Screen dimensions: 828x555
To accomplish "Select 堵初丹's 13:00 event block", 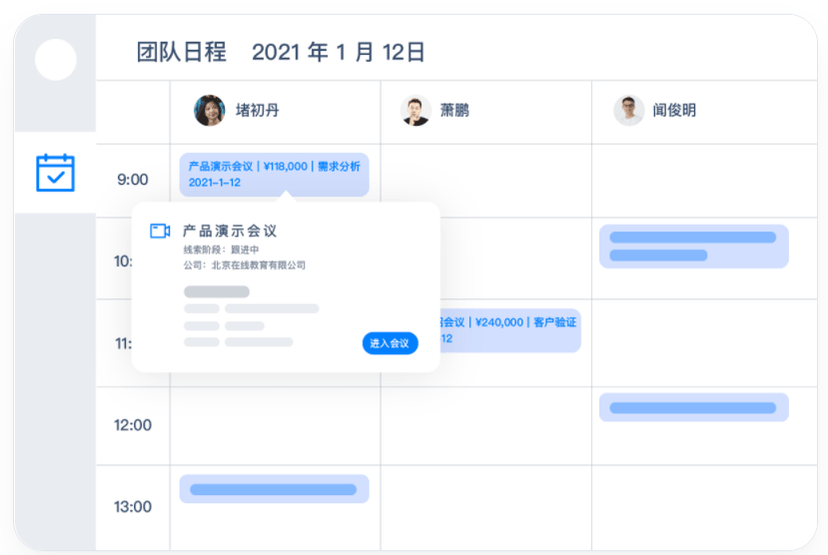I will tap(274, 489).
